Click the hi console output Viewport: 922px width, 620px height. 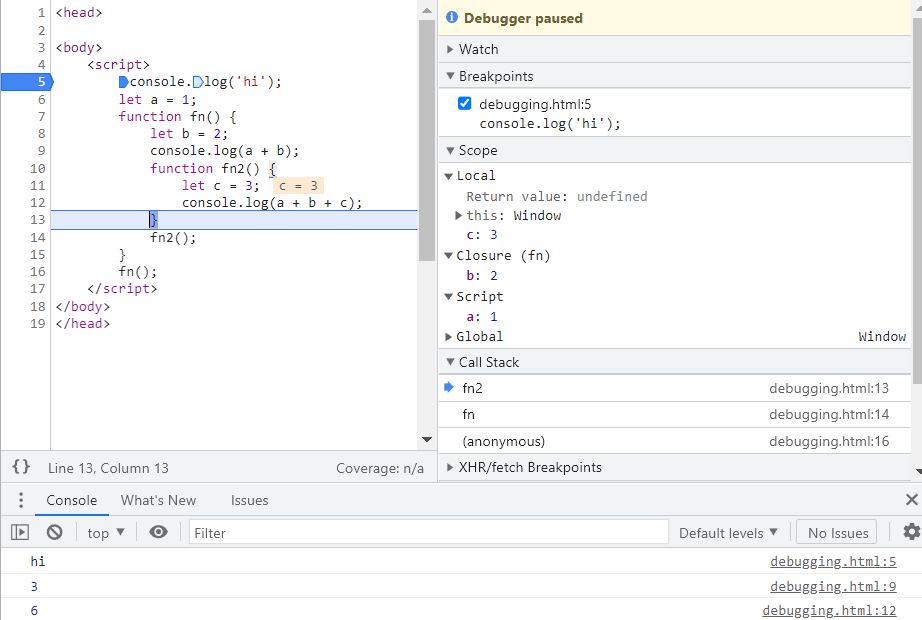click(x=38, y=561)
